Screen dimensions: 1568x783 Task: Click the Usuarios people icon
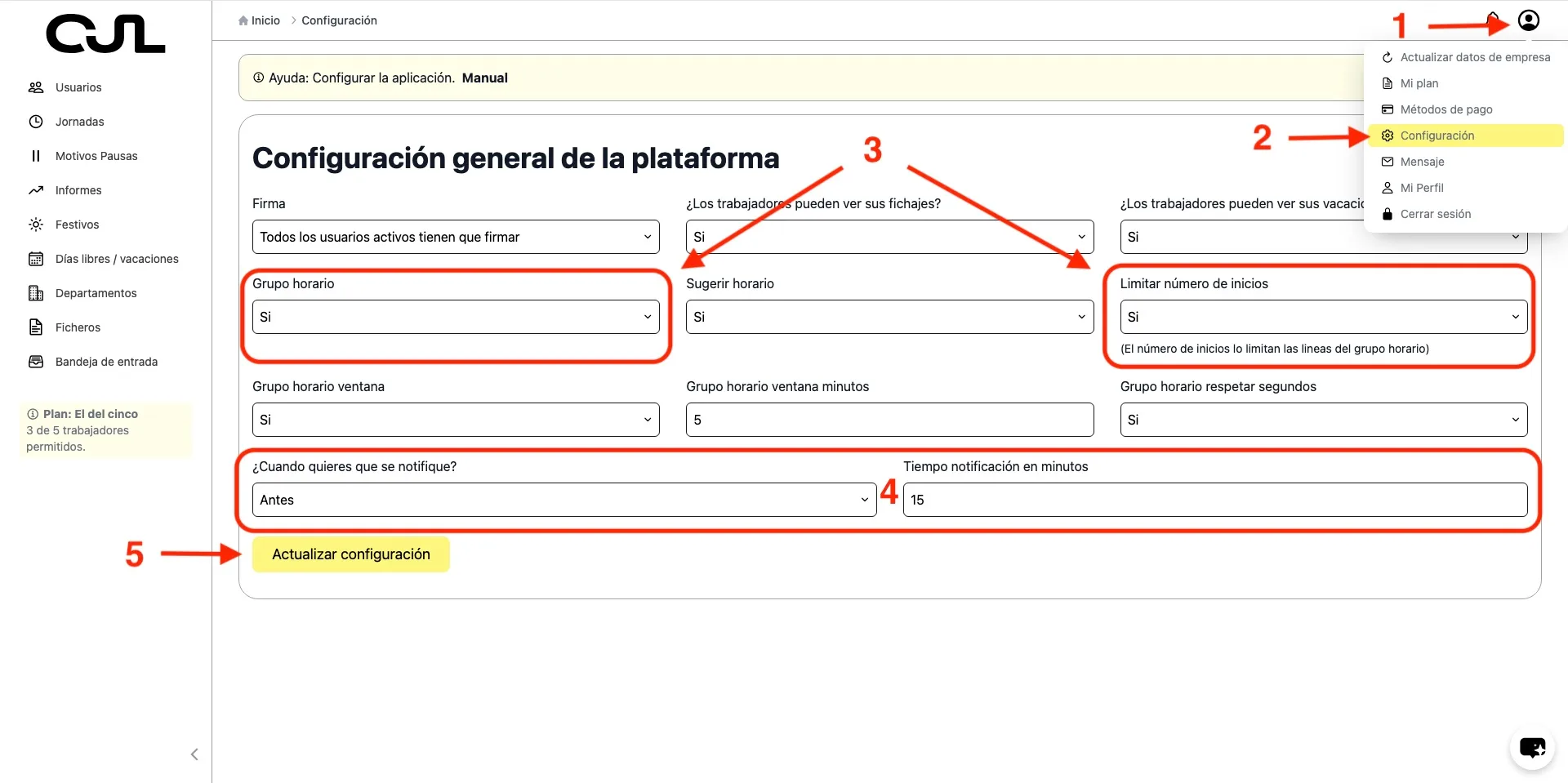(36, 87)
